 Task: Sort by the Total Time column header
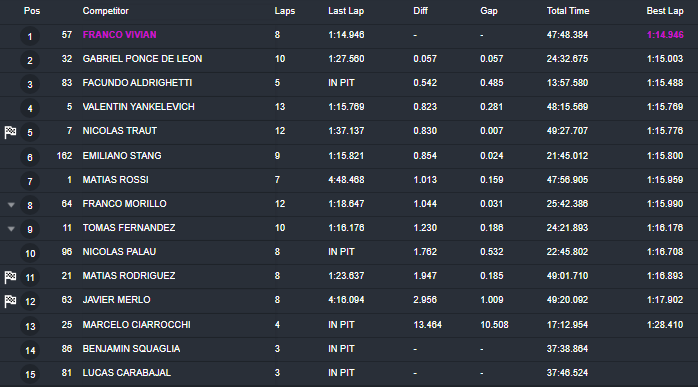pyautogui.click(x=568, y=11)
